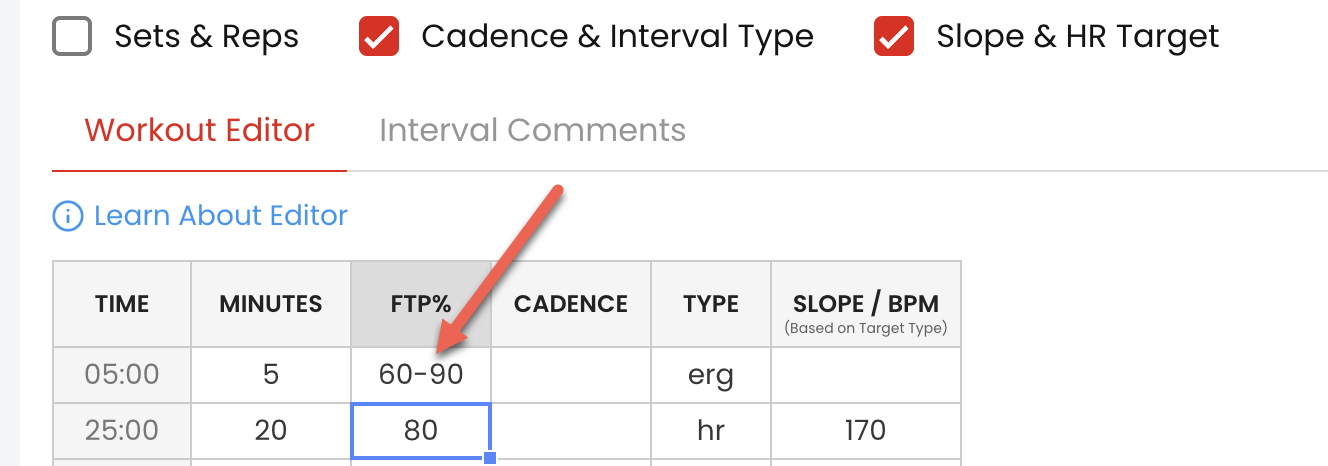Click the Slope / BPM cell with 170
Image resolution: width=1328 pixels, height=466 pixels.
(866, 430)
